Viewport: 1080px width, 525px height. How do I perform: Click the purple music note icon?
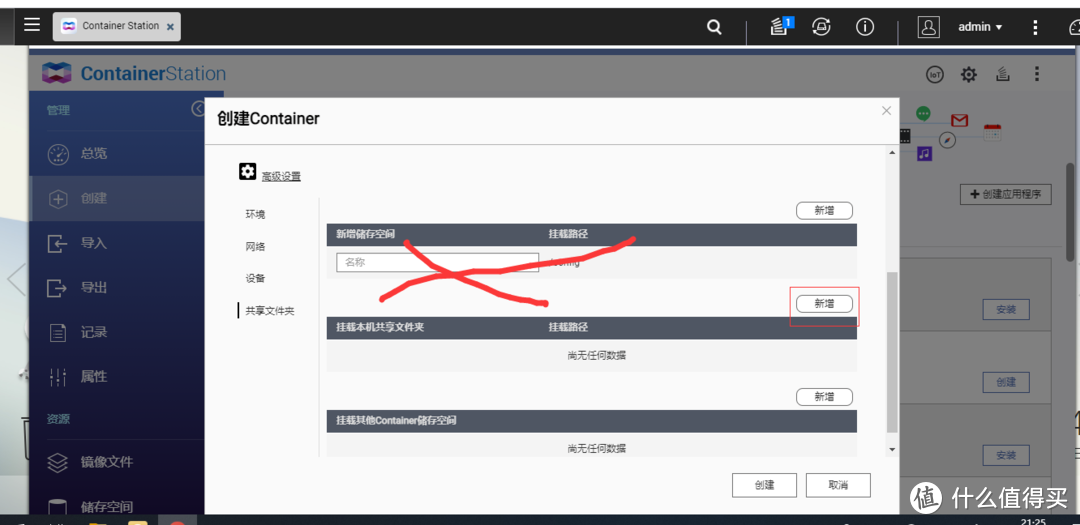(x=924, y=154)
